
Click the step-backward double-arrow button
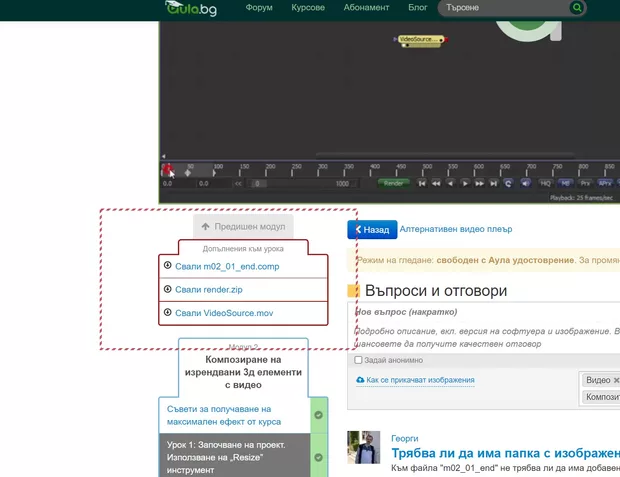(x=436, y=184)
